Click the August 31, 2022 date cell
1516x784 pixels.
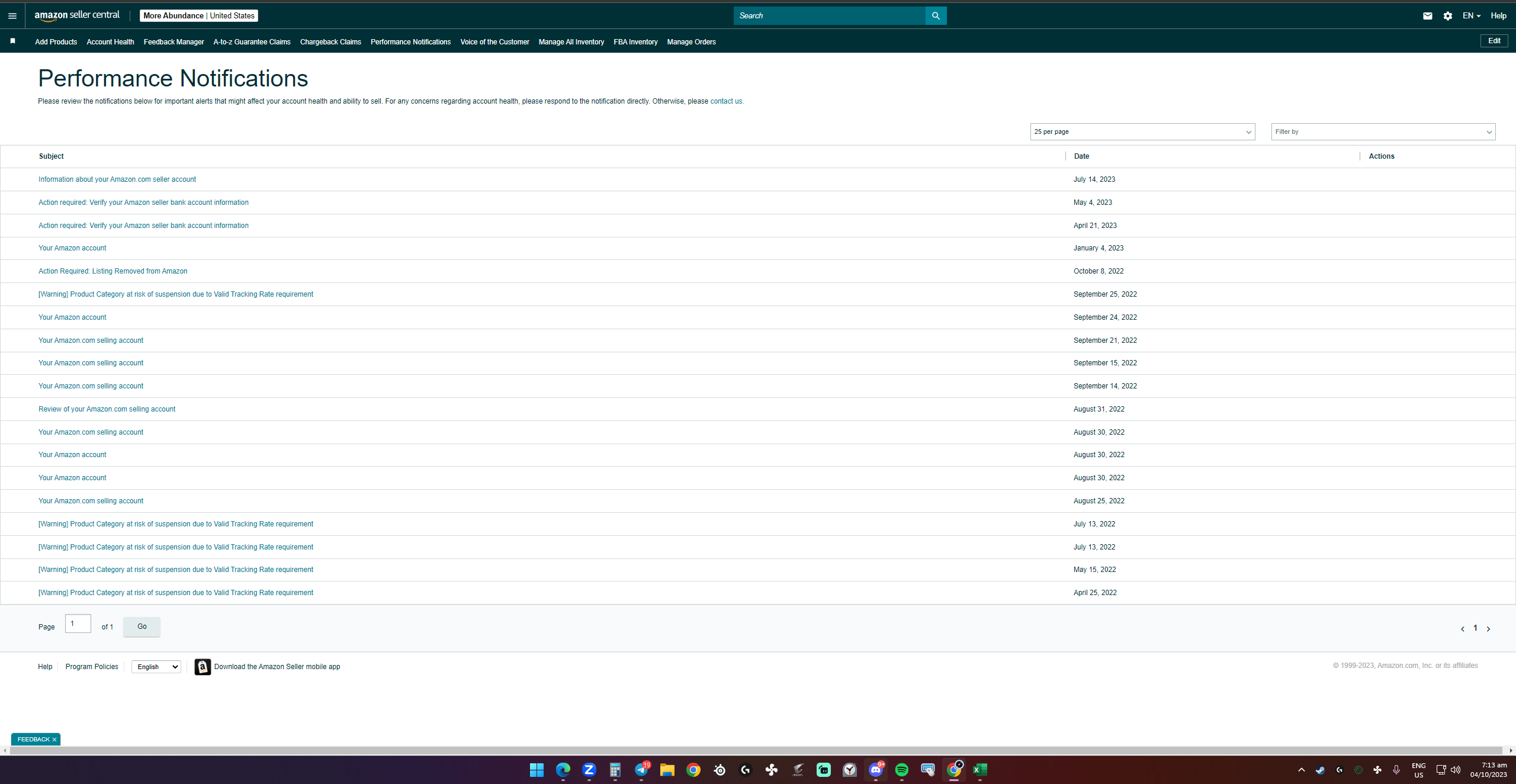(x=1099, y=409)
